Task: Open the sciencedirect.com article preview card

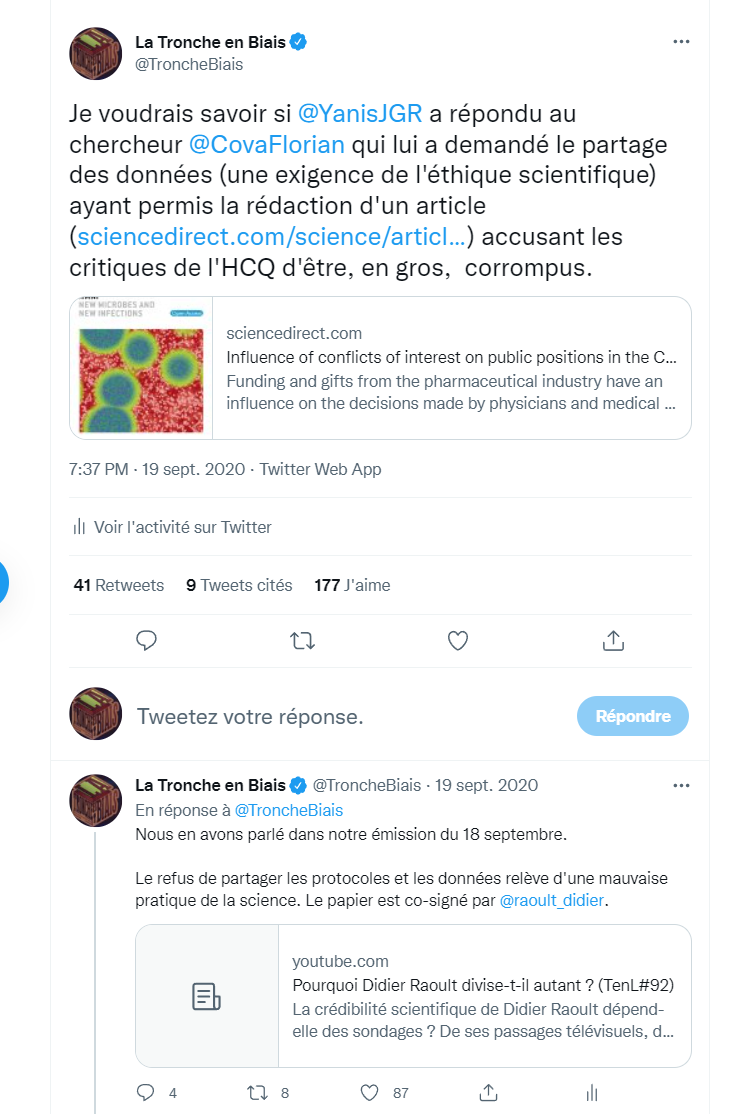Action: [380, 368]
